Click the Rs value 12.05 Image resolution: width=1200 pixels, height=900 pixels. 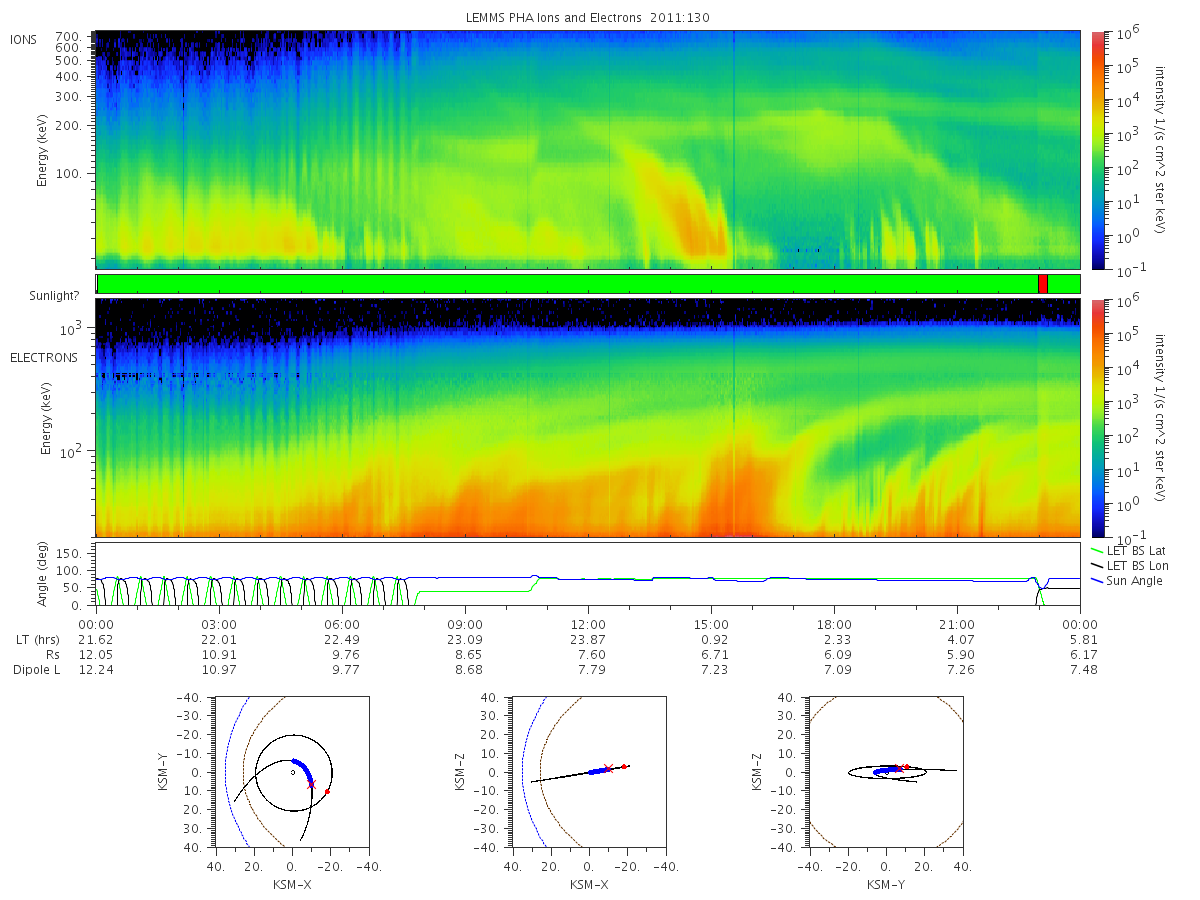tap(96, 654)
